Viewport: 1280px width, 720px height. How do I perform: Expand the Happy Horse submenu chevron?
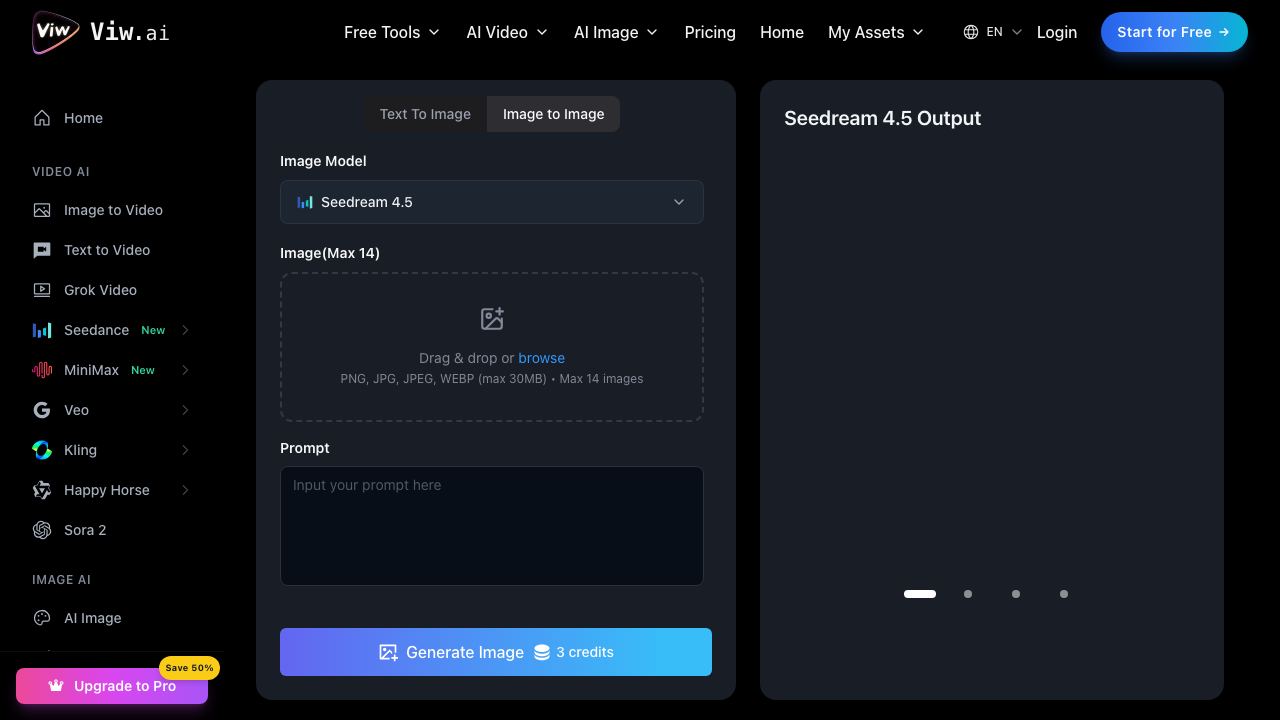tap(185, 490)
